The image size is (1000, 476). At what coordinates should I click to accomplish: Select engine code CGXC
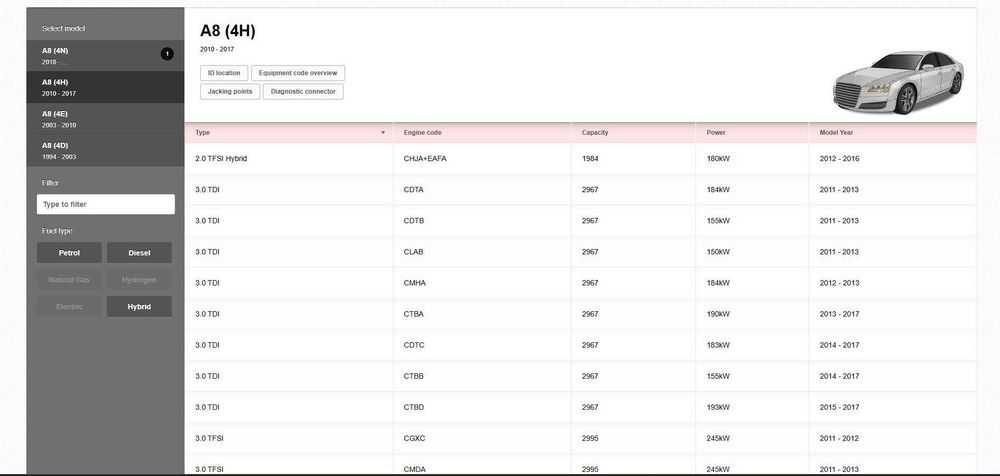pos(415,438)
